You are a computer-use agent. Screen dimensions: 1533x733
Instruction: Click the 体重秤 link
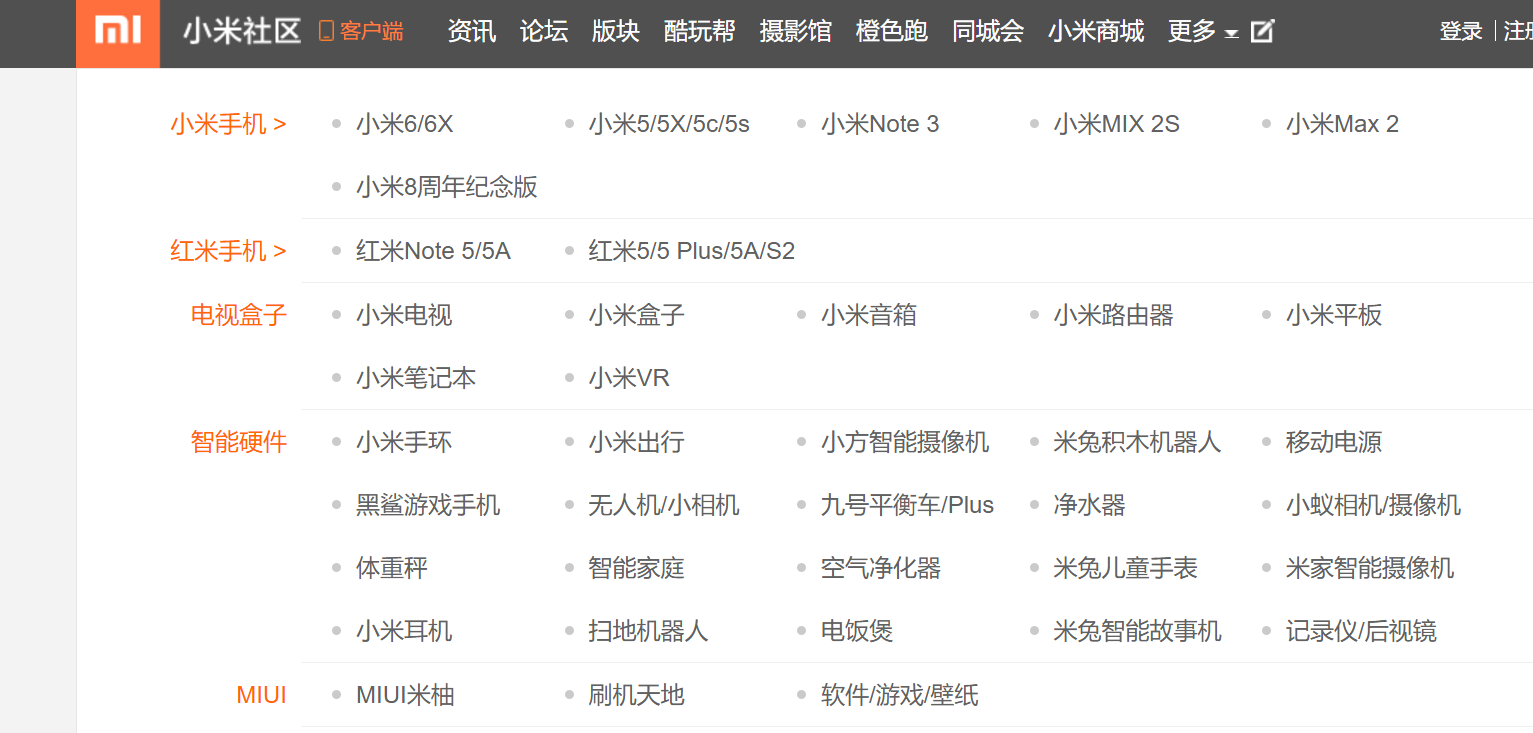(x=392, y=568)
